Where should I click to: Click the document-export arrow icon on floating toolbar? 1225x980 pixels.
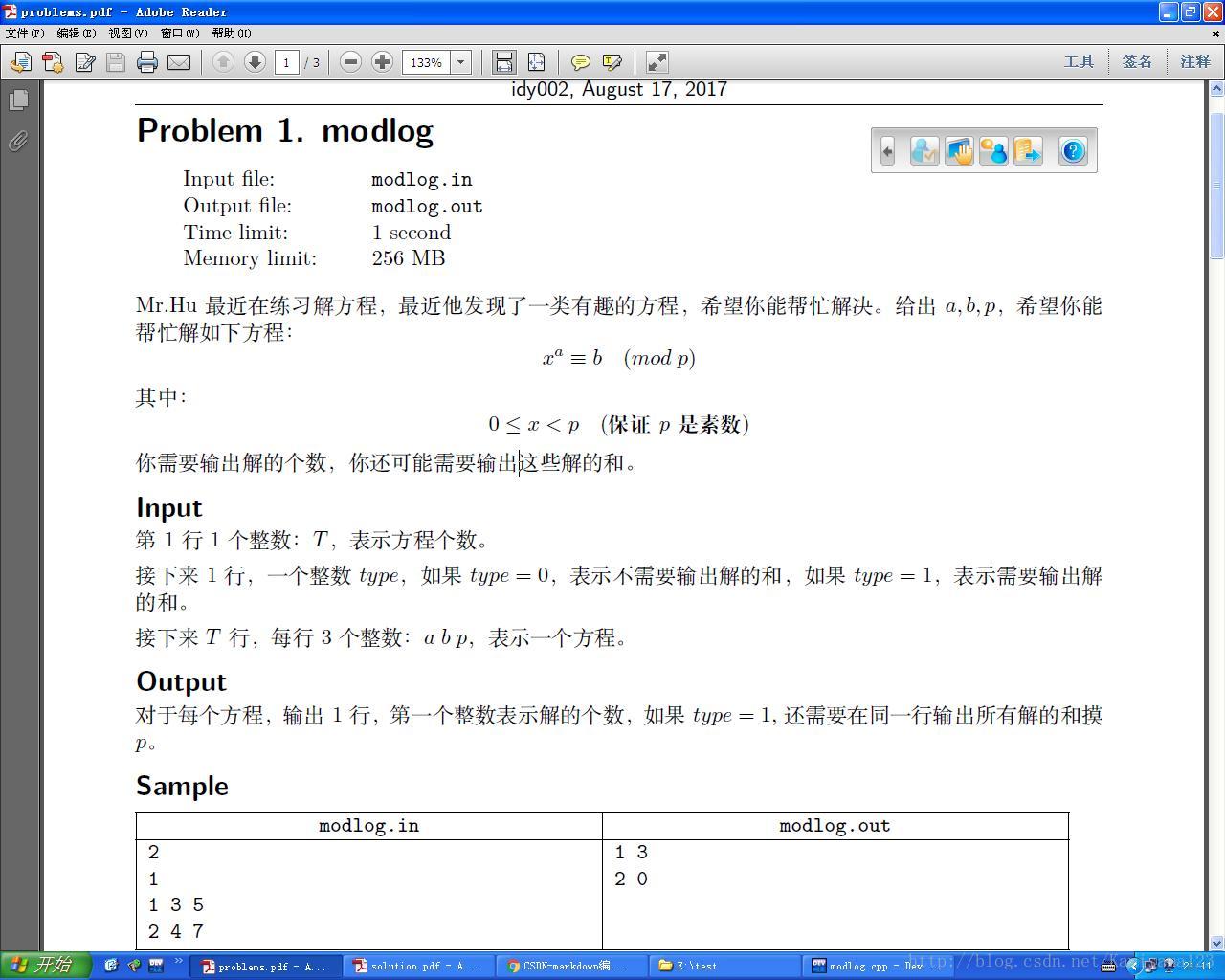tap(1028, 151)
